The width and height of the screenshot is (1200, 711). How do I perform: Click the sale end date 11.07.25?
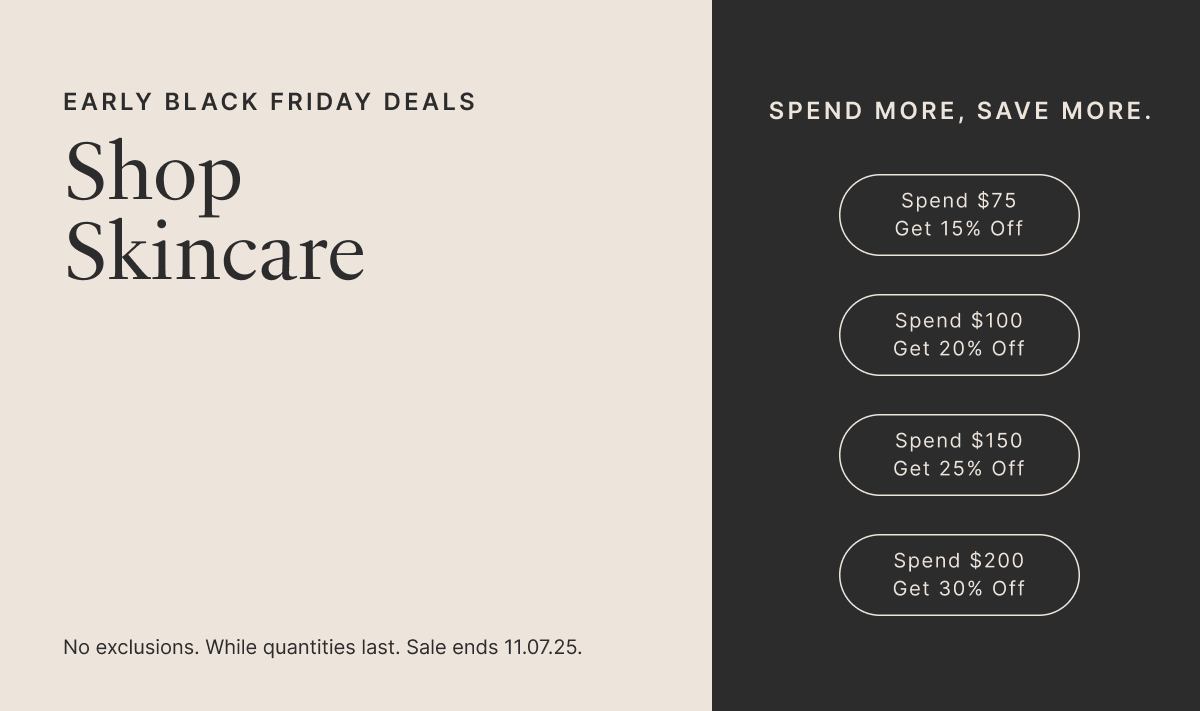(541, 647)
